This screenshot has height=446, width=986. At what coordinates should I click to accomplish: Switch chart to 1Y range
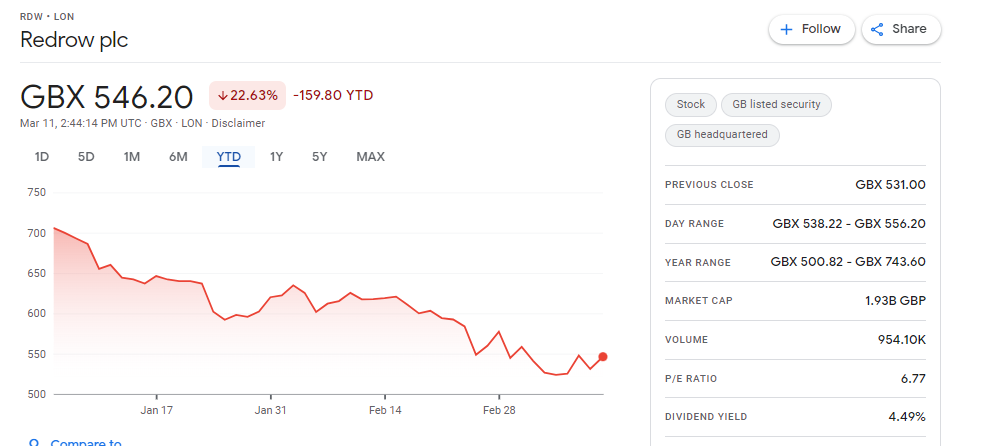(x=276, y=157)
